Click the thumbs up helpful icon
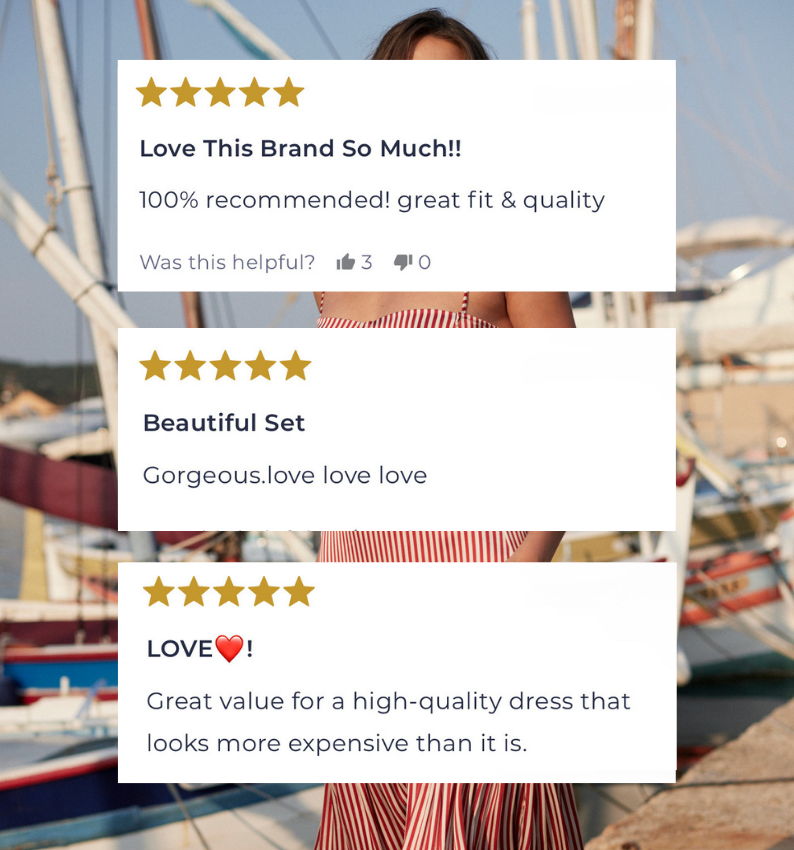The image size is (794, 850). pos(345,262)
